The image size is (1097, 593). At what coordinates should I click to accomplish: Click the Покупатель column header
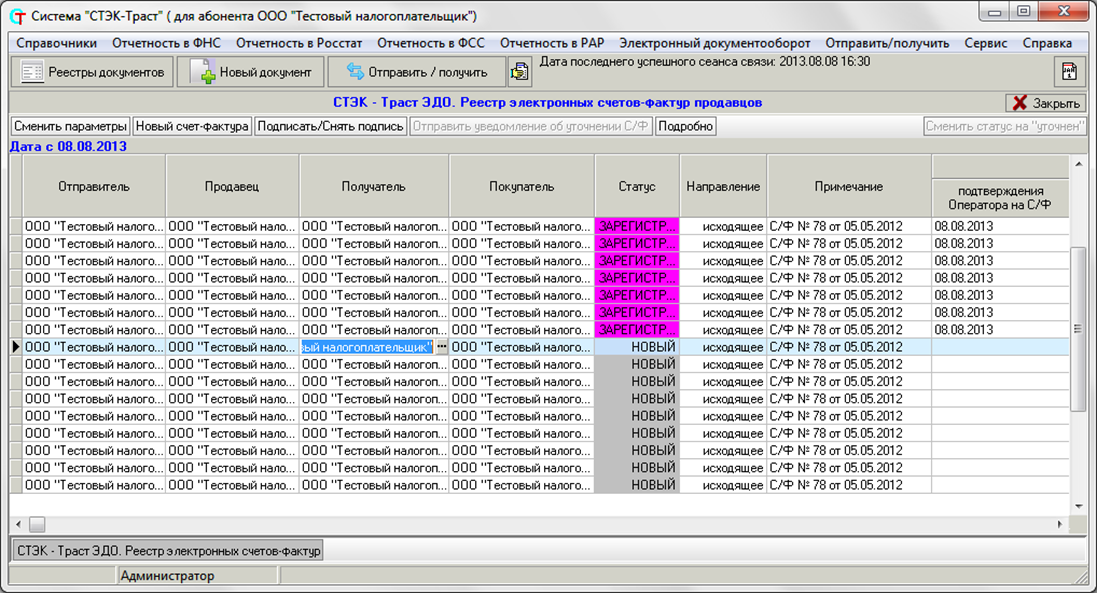[522, 187]
